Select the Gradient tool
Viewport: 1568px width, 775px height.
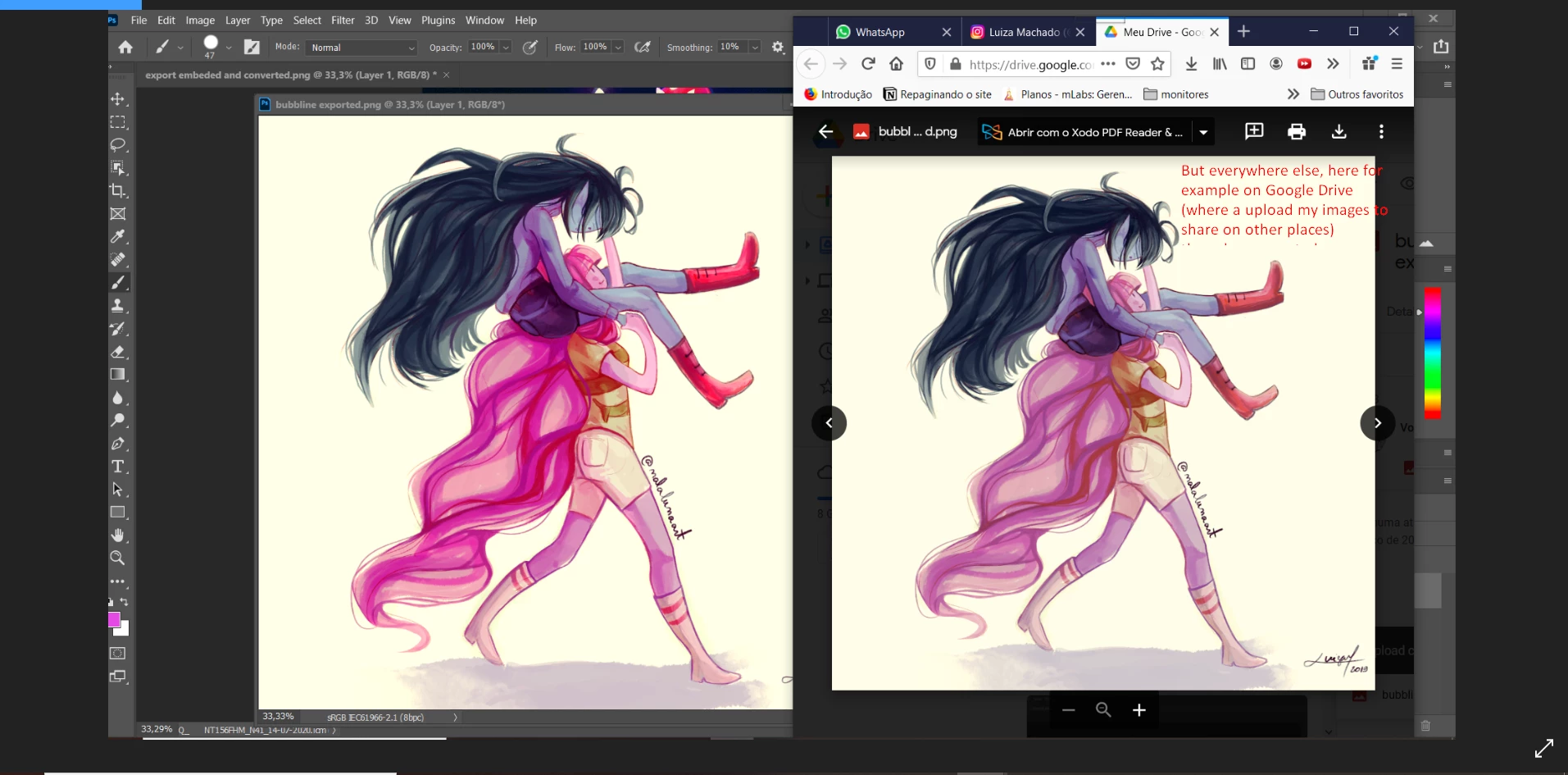118,375
